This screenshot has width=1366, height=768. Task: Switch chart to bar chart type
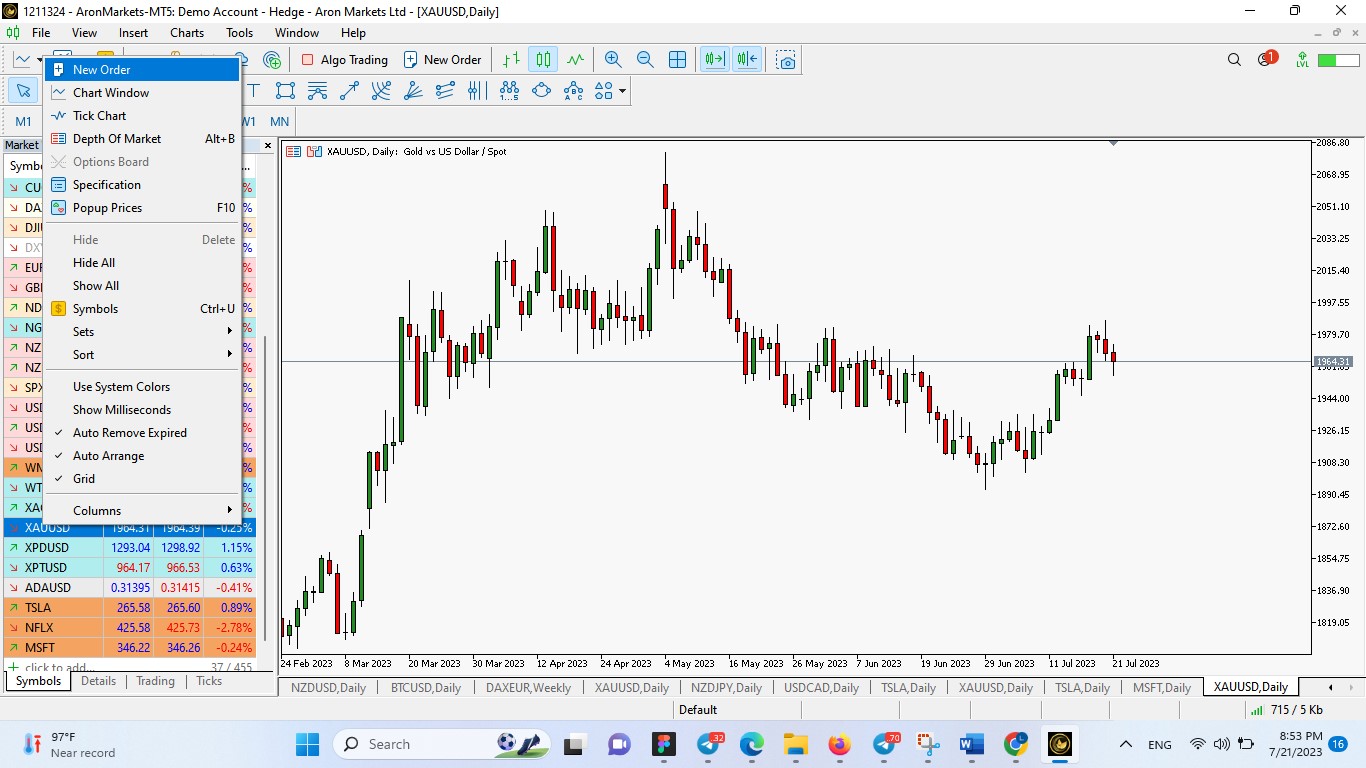[511, 60]
